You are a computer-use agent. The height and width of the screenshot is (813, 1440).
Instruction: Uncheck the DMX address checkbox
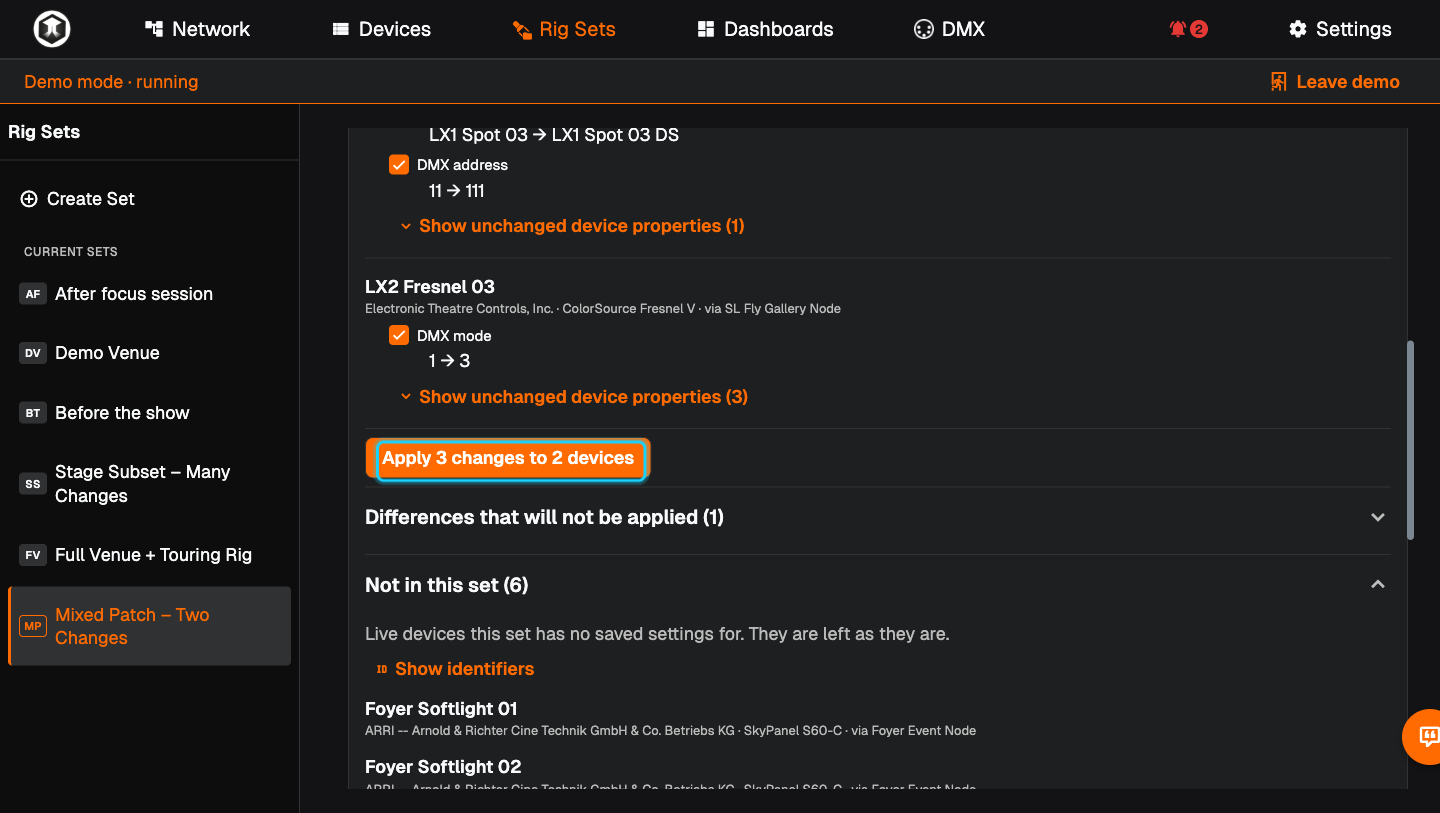coord(399,165)
